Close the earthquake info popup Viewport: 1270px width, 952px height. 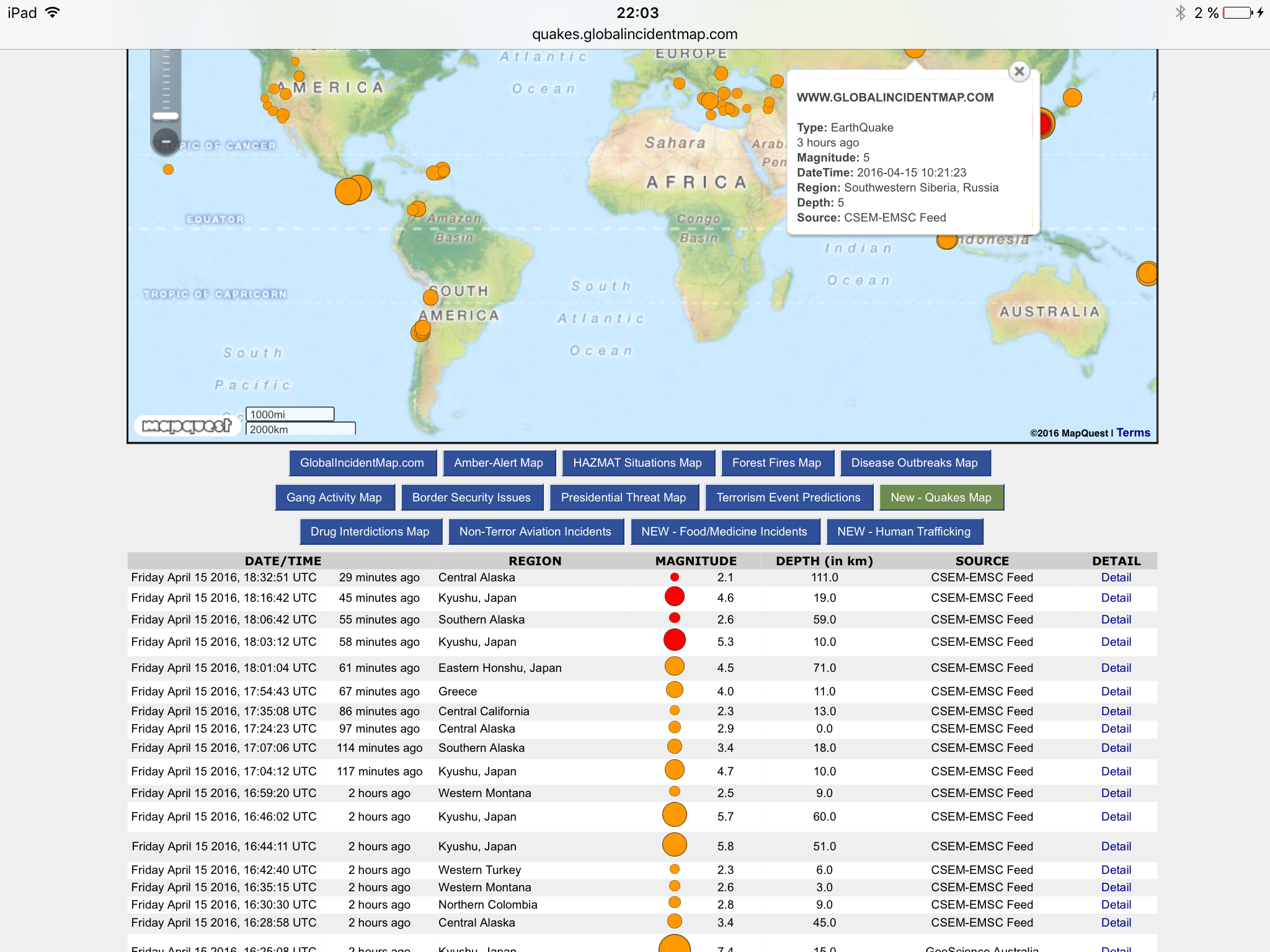[1019, 71]
